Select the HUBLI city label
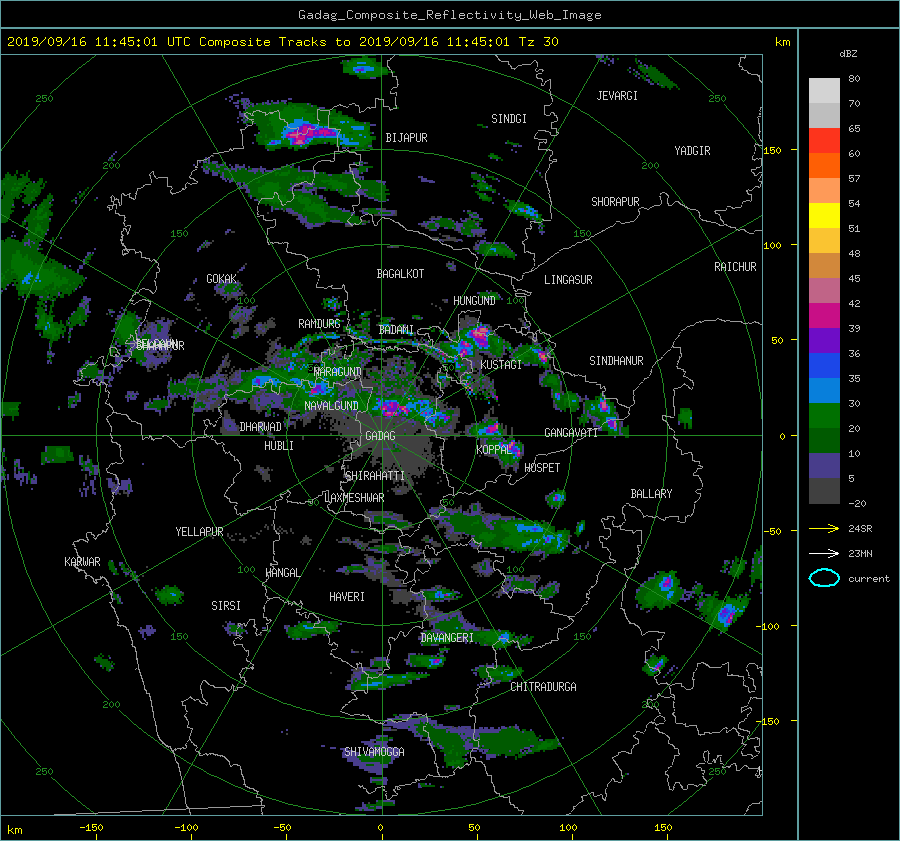Screen dimensions: 900x841 279,445
